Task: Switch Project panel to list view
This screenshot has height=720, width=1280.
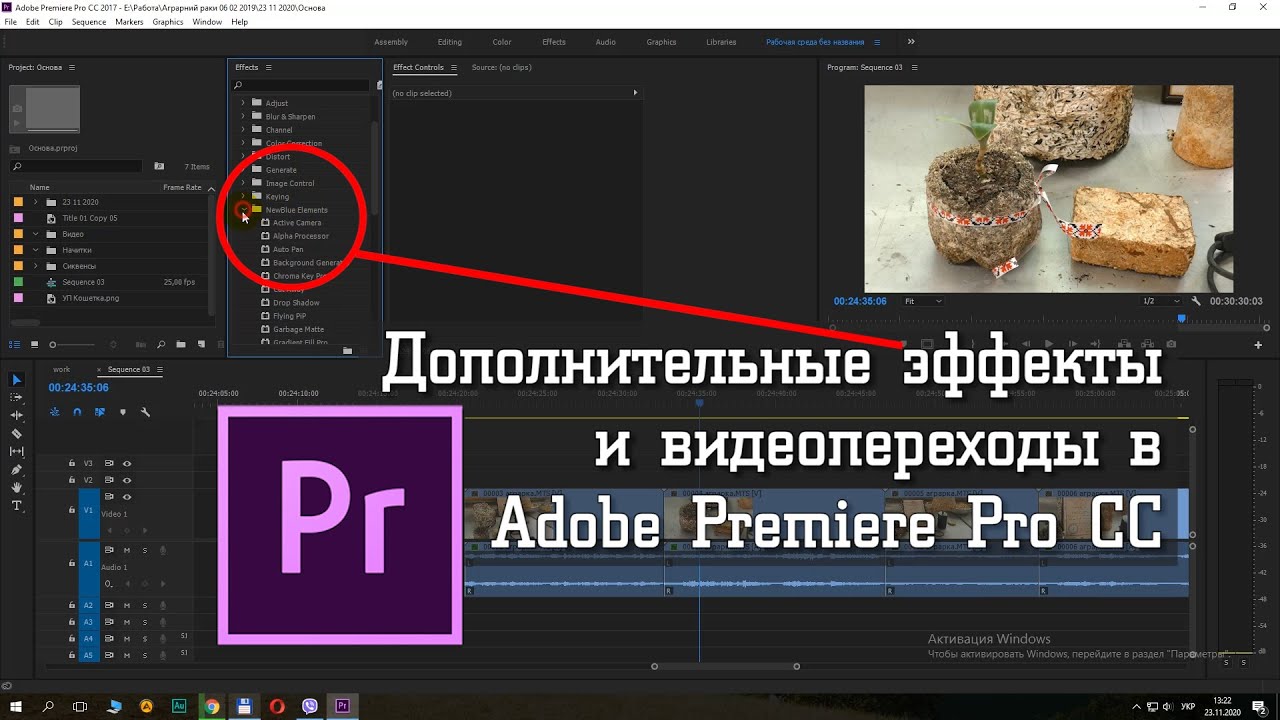Action: [x=15, y=344]
